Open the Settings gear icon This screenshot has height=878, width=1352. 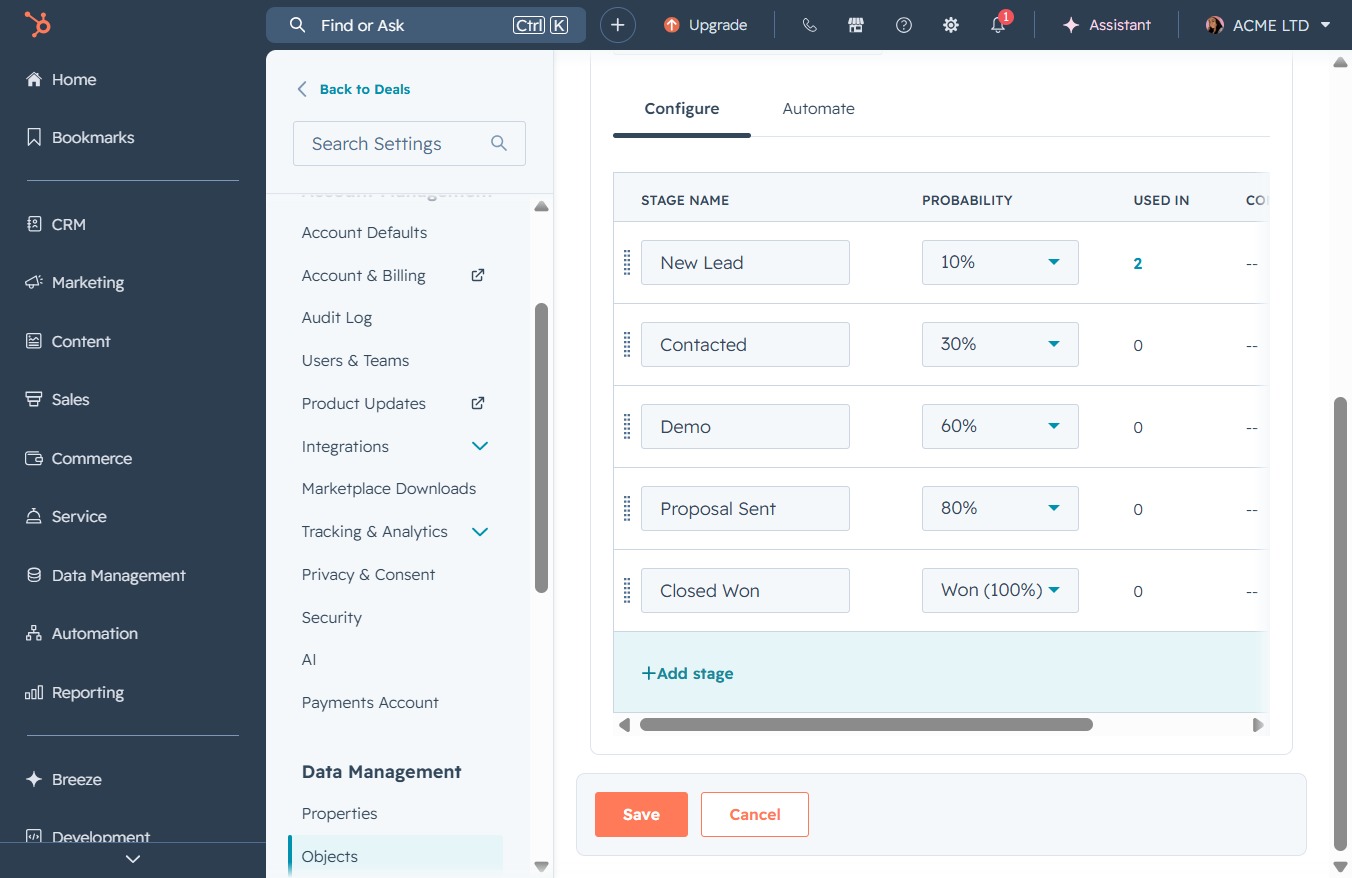point(951,25)
